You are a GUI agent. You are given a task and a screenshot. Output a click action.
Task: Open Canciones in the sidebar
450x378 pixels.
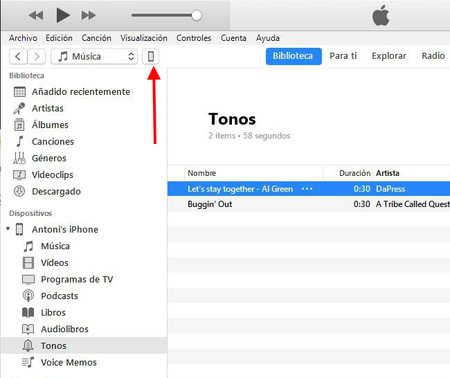pos(53,142)
